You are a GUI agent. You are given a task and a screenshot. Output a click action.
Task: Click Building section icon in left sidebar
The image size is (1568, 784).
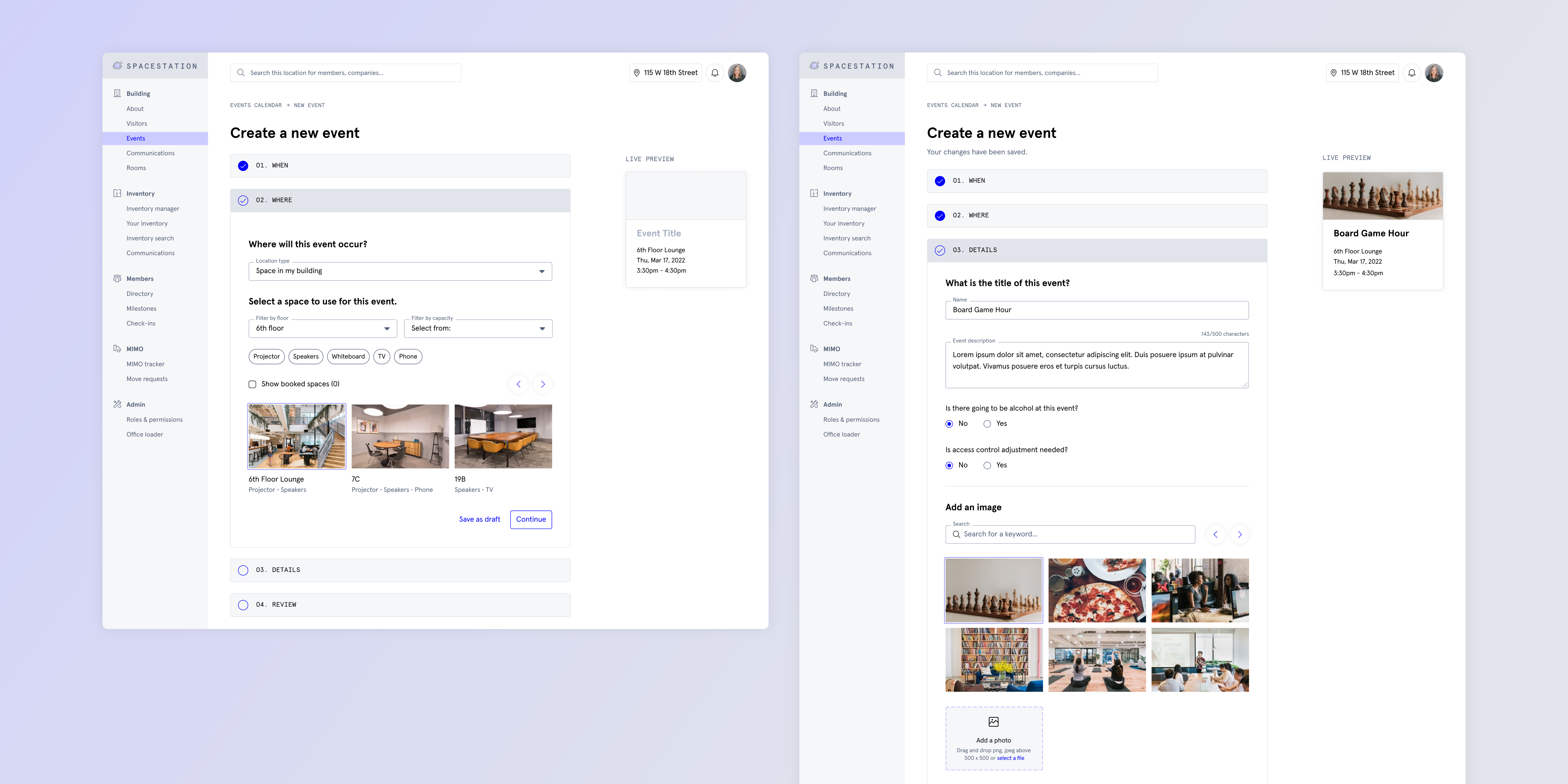coord(117,93)
